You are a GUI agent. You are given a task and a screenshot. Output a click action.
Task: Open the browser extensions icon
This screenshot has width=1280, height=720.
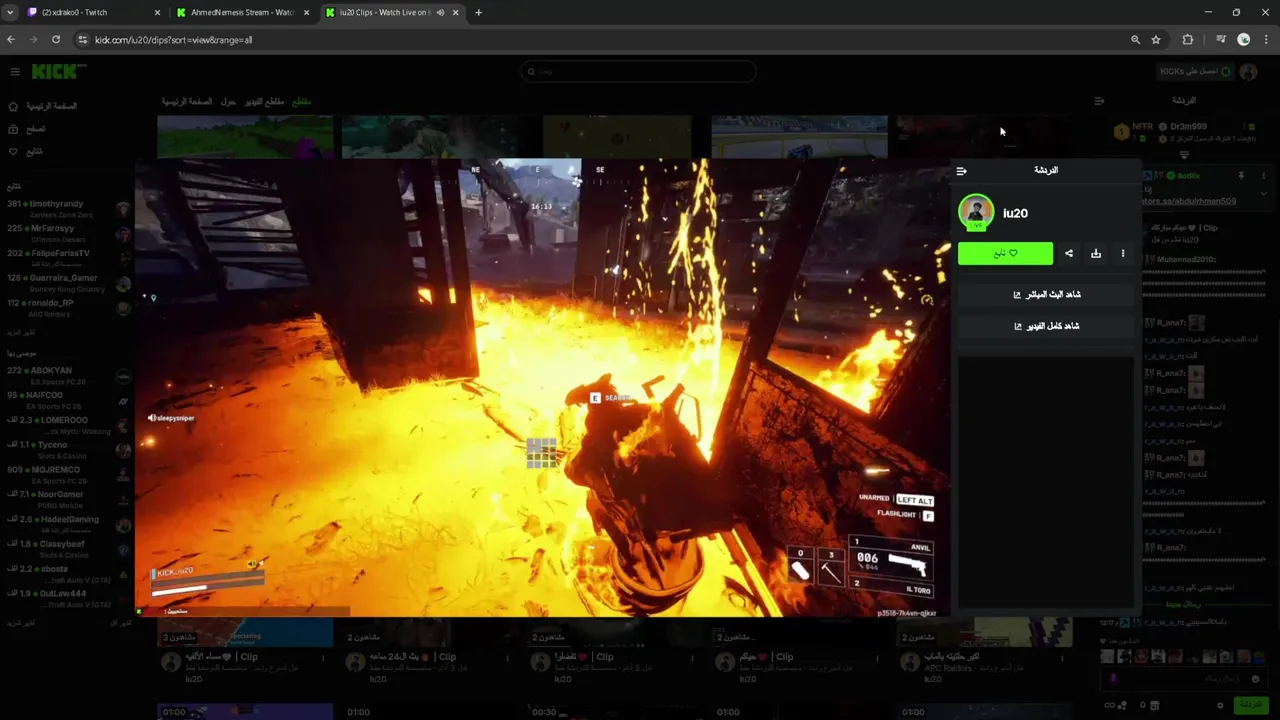[1188, 40]
